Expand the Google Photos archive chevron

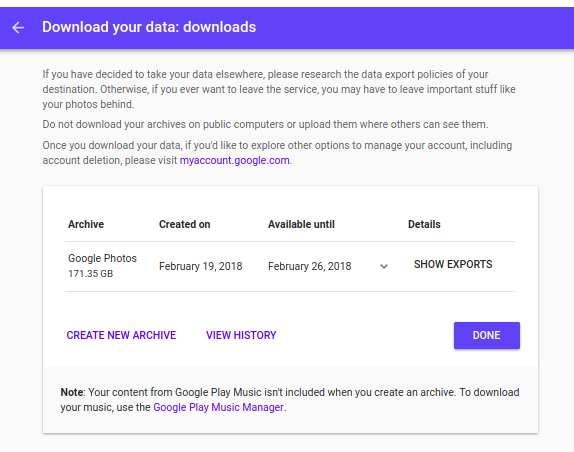[x=384, y=266]
